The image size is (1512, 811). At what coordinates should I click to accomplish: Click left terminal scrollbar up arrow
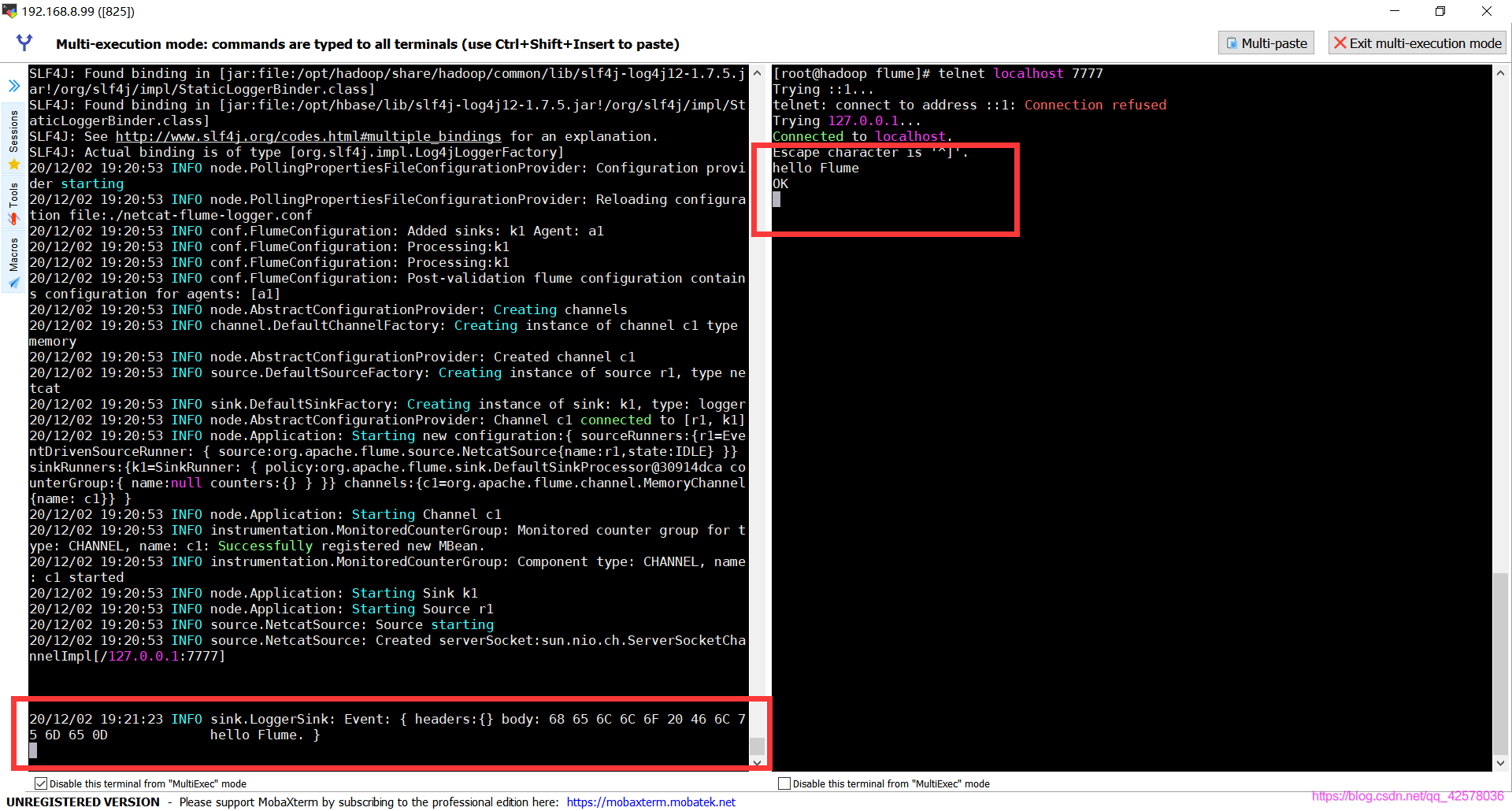[757, 73]
